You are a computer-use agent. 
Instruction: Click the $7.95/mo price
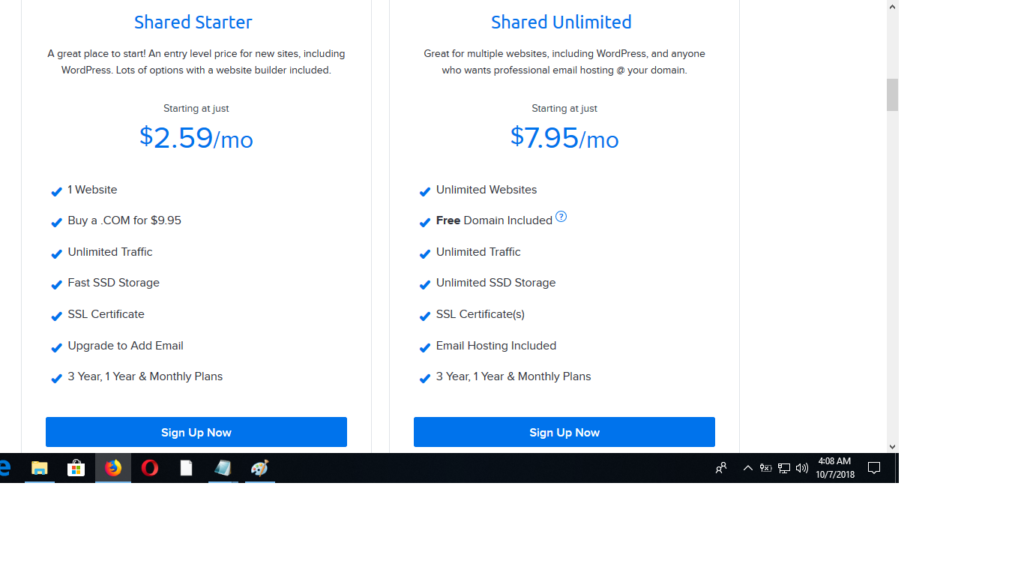pos(564,138)
